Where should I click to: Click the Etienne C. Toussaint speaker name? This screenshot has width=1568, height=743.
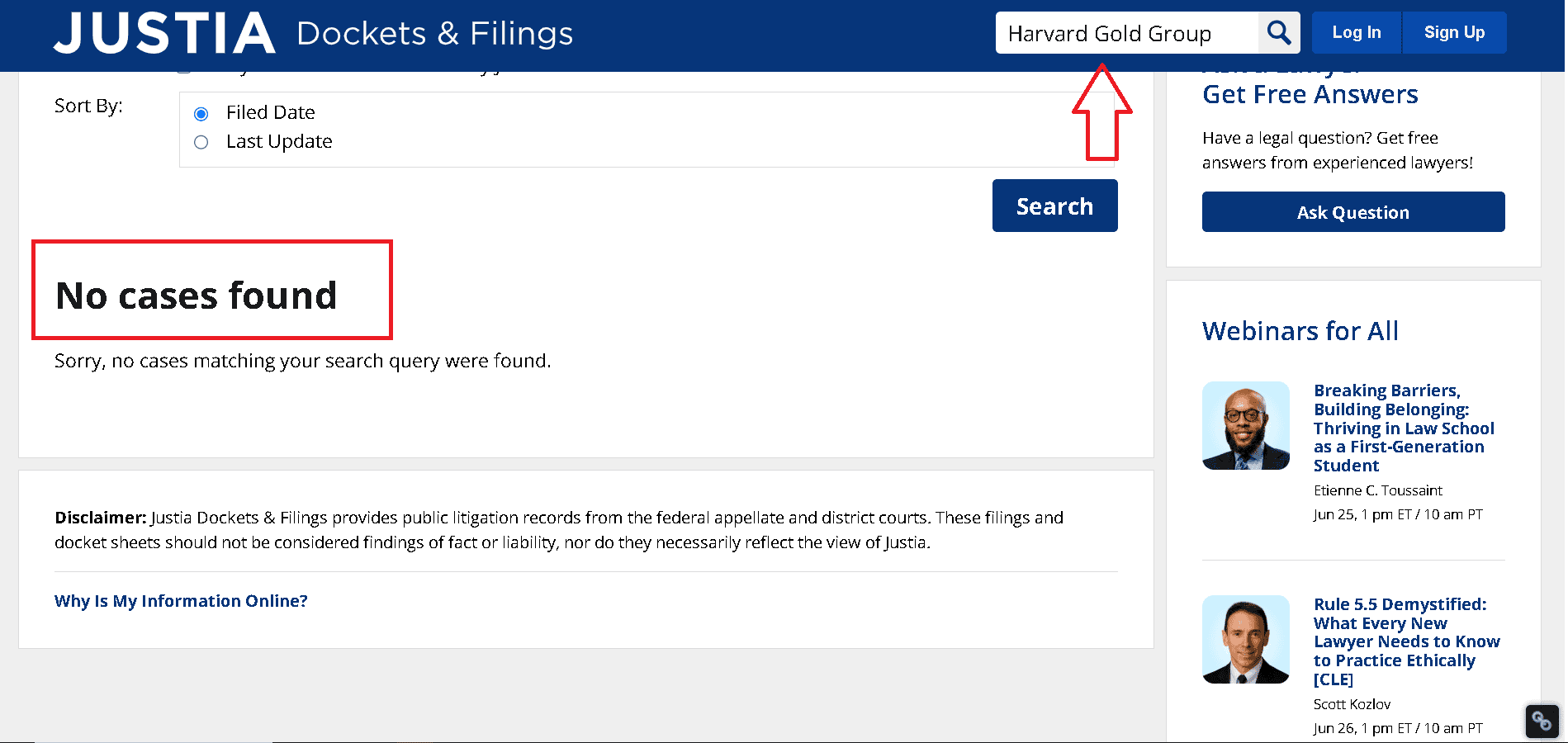coord(1377,490)
